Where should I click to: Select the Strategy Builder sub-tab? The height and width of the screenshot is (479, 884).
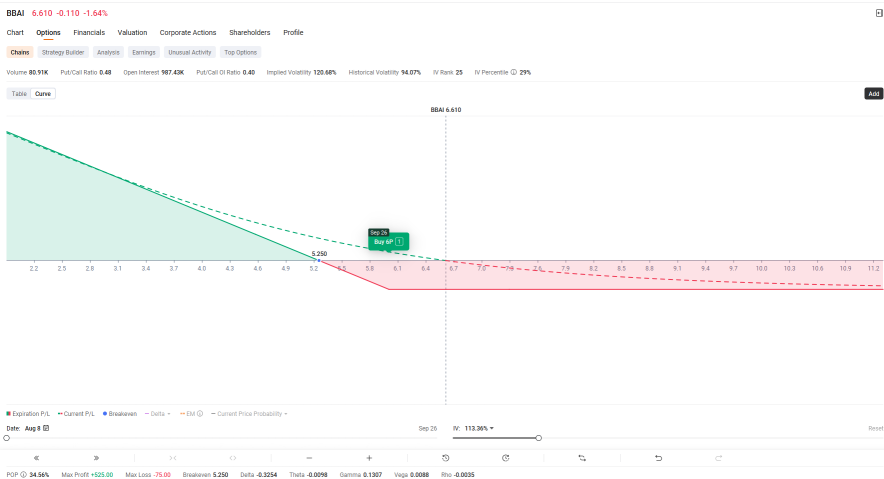(63, 52)
